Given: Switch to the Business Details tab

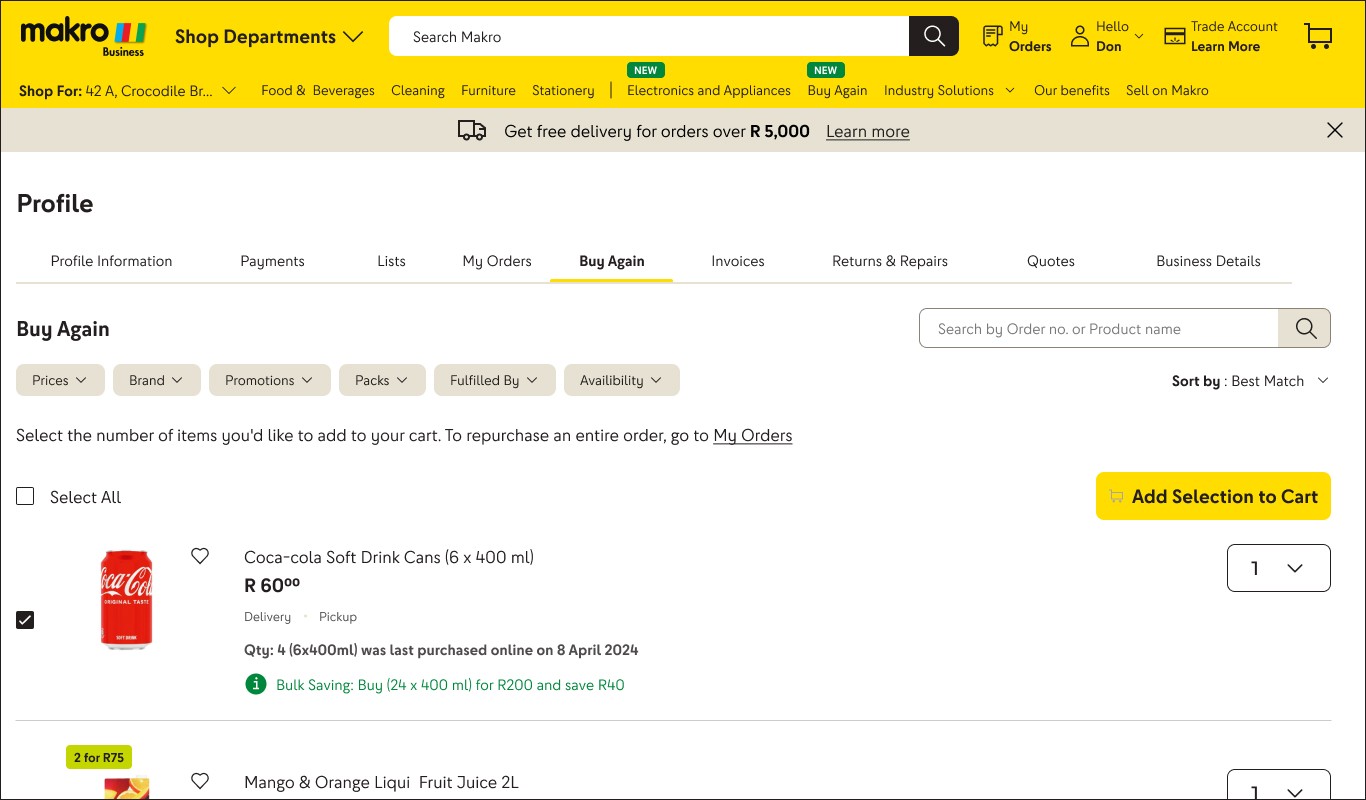Looking at the screenshot, I should click(1208, 261).
